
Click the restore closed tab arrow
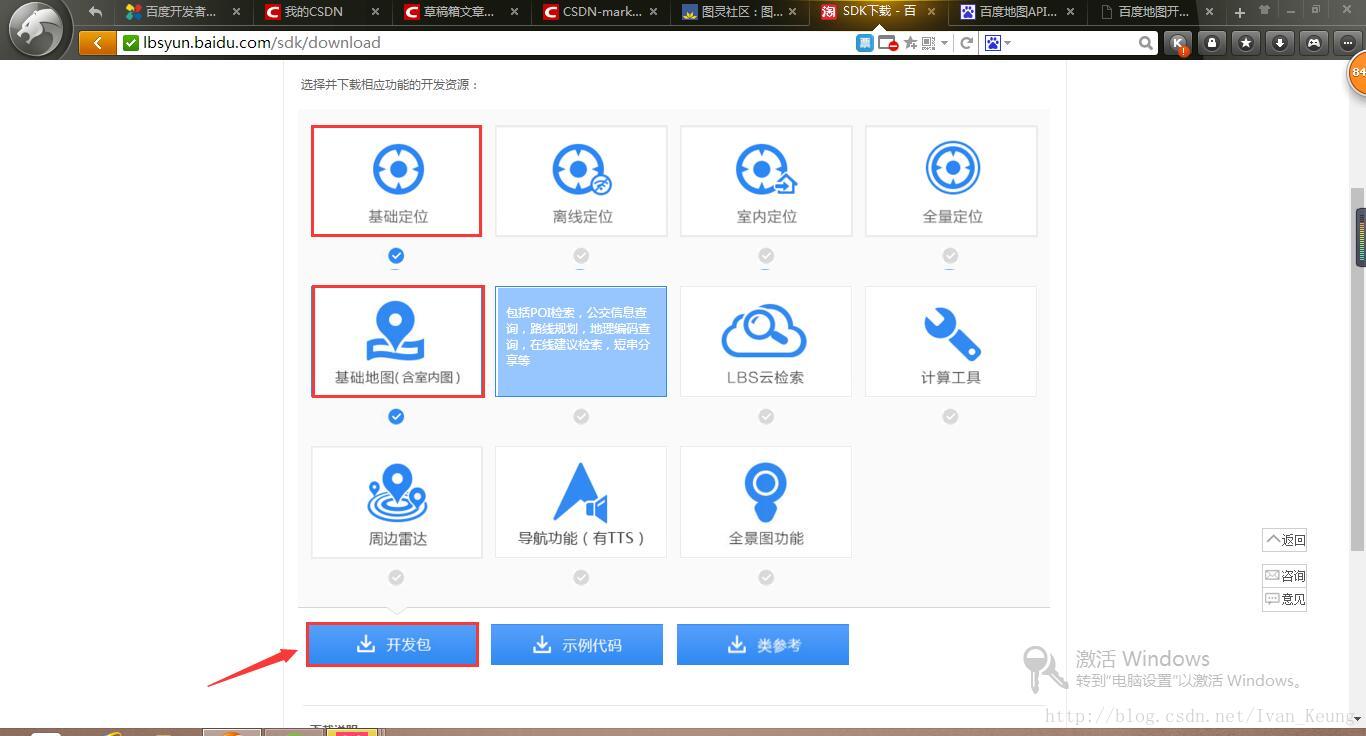pos(95,12)
